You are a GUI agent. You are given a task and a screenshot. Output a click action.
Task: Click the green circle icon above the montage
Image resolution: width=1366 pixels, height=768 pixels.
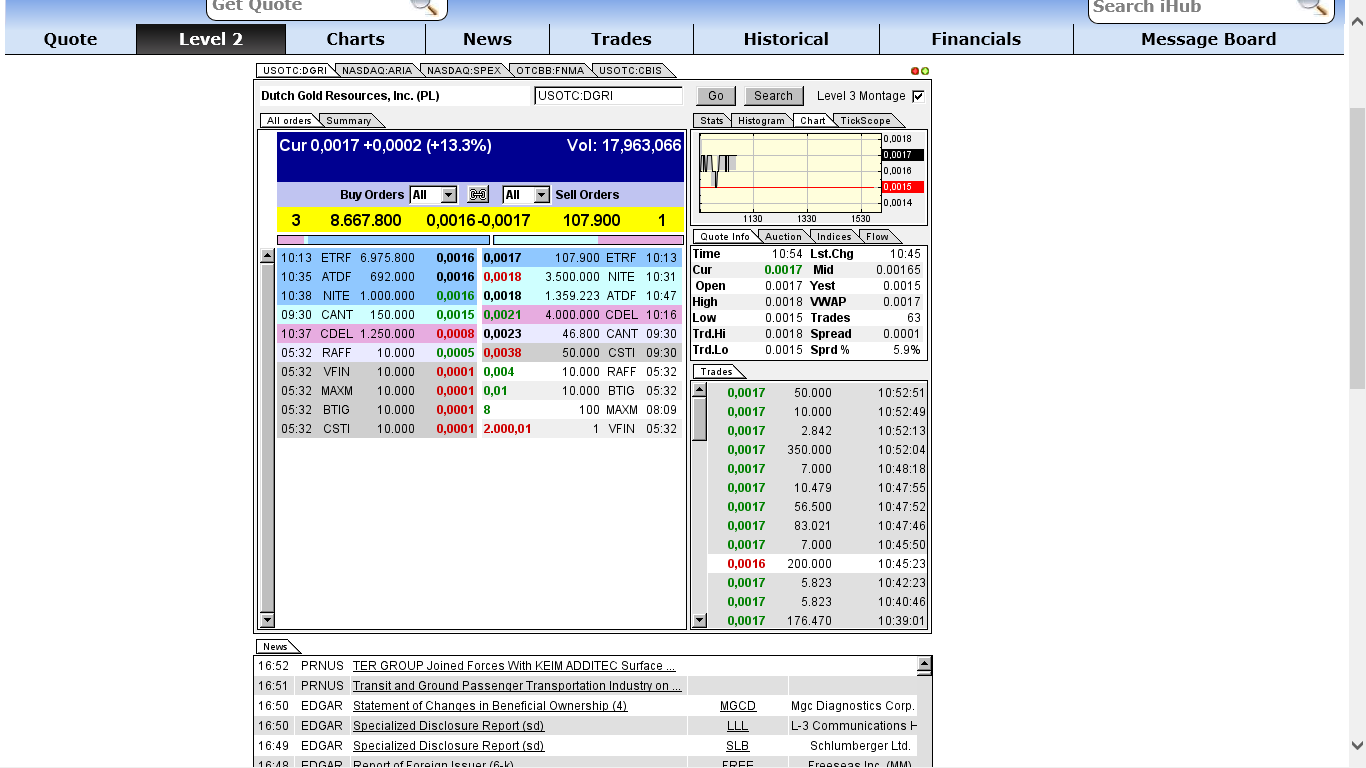pyautogui.click(x=925, y=71)
